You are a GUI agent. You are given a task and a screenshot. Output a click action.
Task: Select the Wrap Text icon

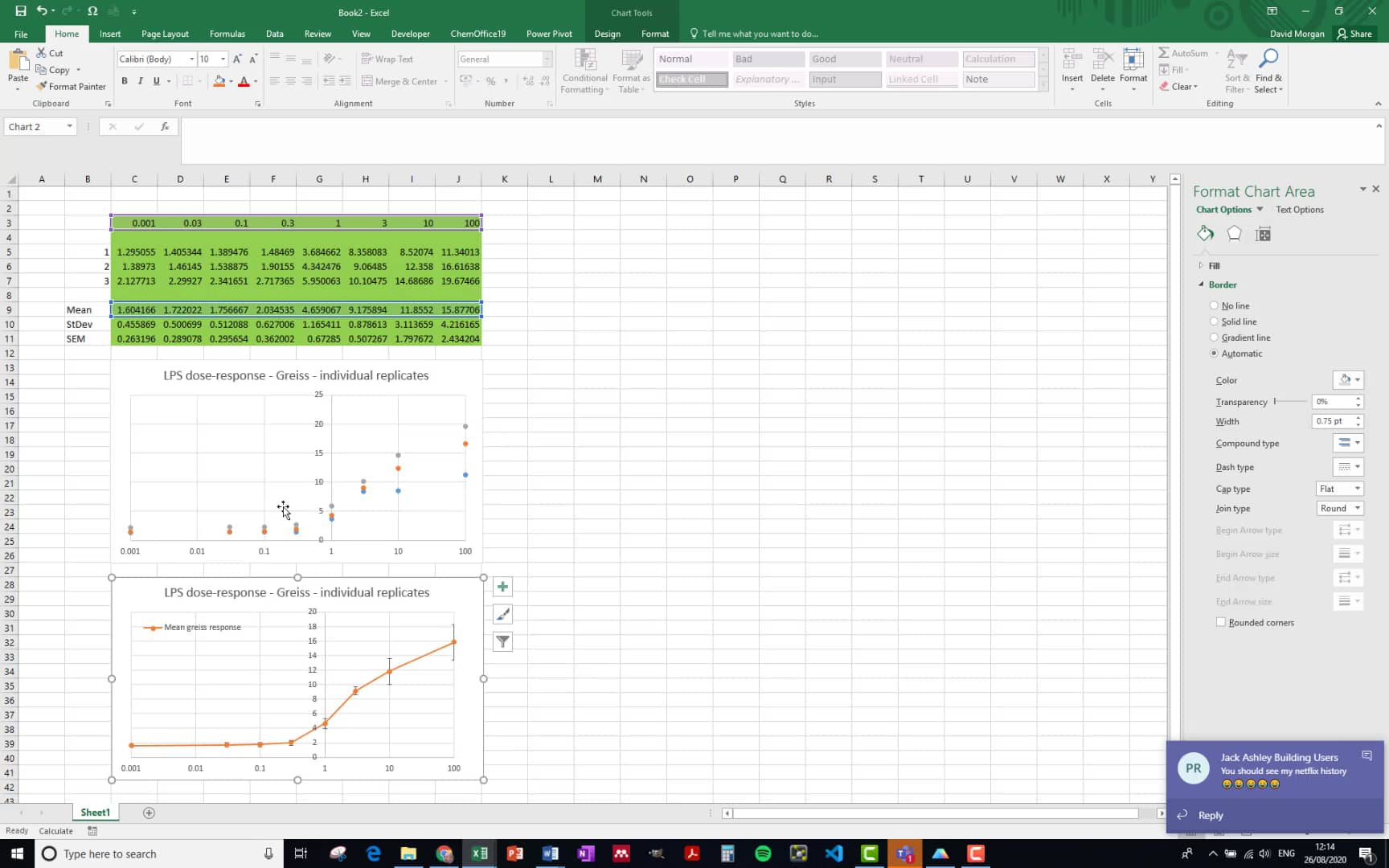(x=388, y=59)
